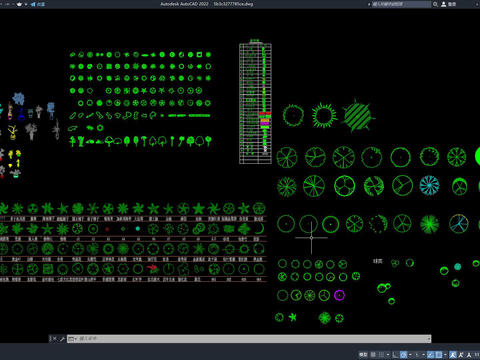Open snap mode dropdown arrow
This screenshot has width=480, height=360.
click(388, 355)
